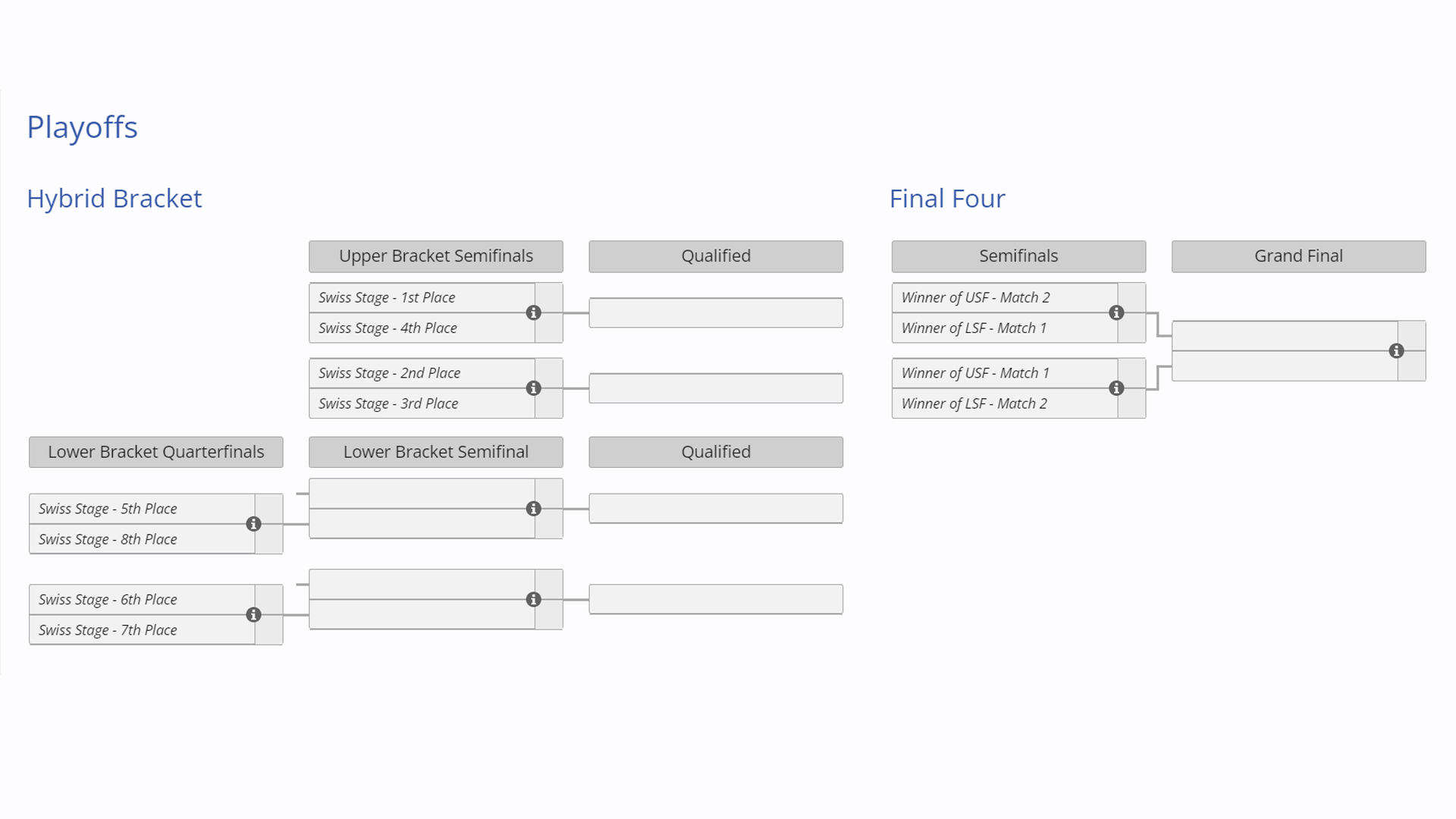This screenshot has height=819, width=1456.
Task: Click the Playoffs heading
Action: 82,127
